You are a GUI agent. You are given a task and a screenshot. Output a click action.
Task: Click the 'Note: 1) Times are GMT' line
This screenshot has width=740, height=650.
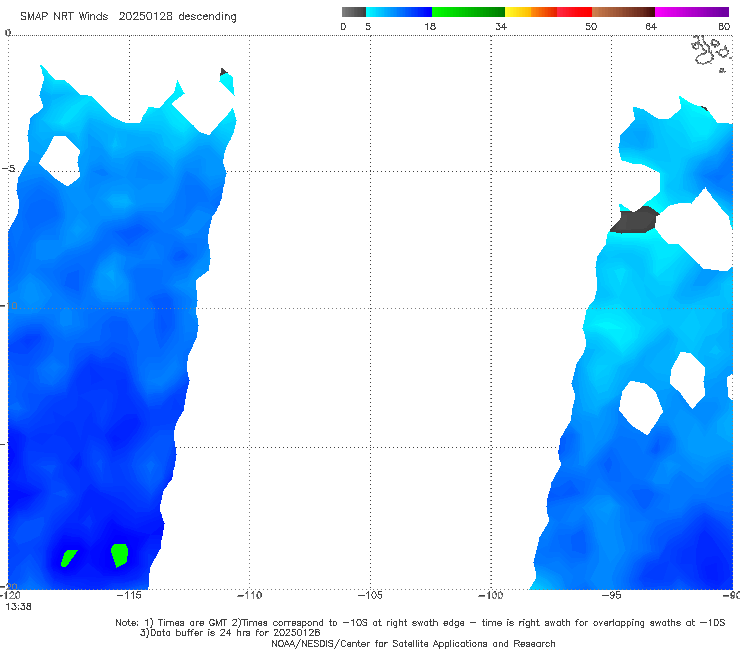[x=420, y=623]
